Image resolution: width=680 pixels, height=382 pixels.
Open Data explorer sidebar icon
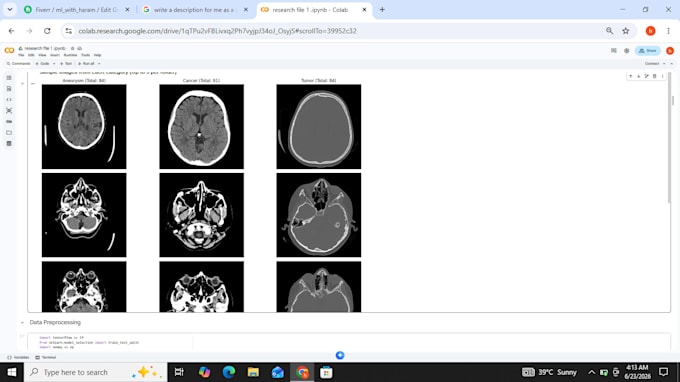[x=9, y=144]
